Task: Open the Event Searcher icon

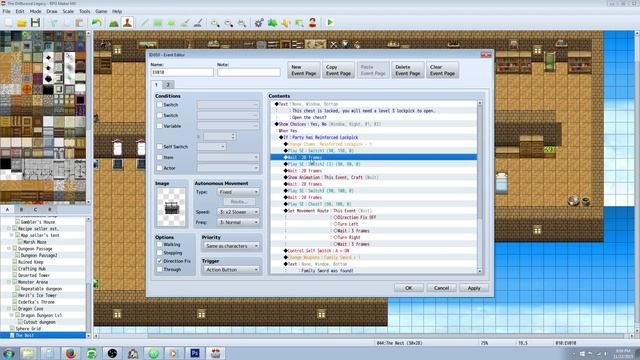Action: pos(299,23)
